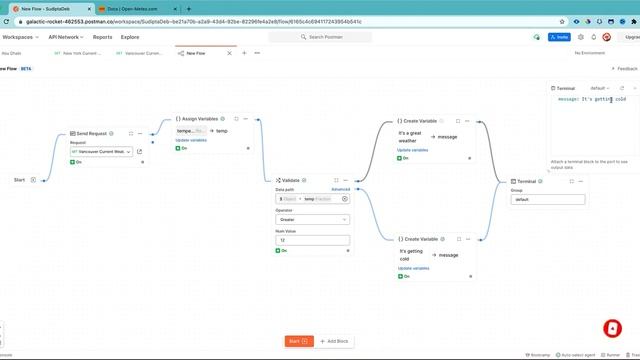Image resolution: width=640 pixels, height=360 pixels.
Task: Click minus icon on getting cold Create Variable
Action: coord(468,239)
